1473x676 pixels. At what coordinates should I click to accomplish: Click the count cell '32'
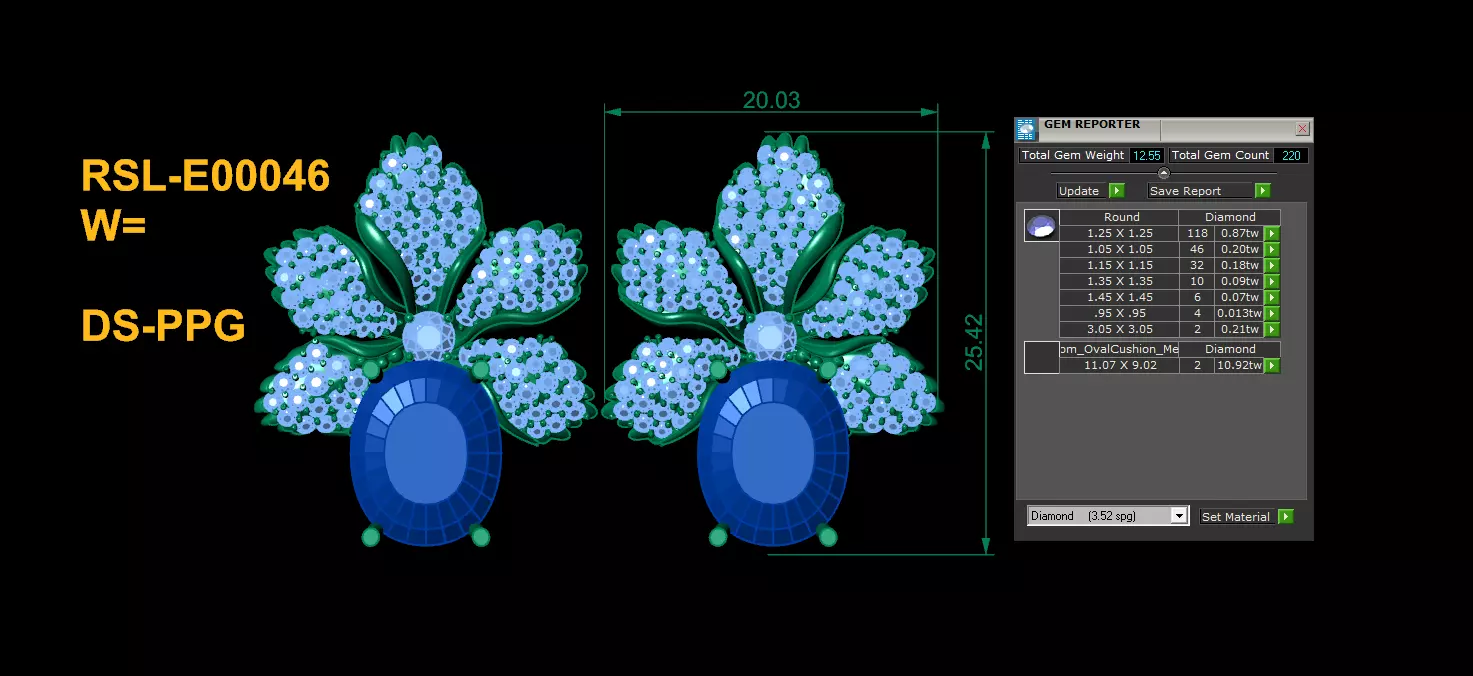tap(1196, 265)
